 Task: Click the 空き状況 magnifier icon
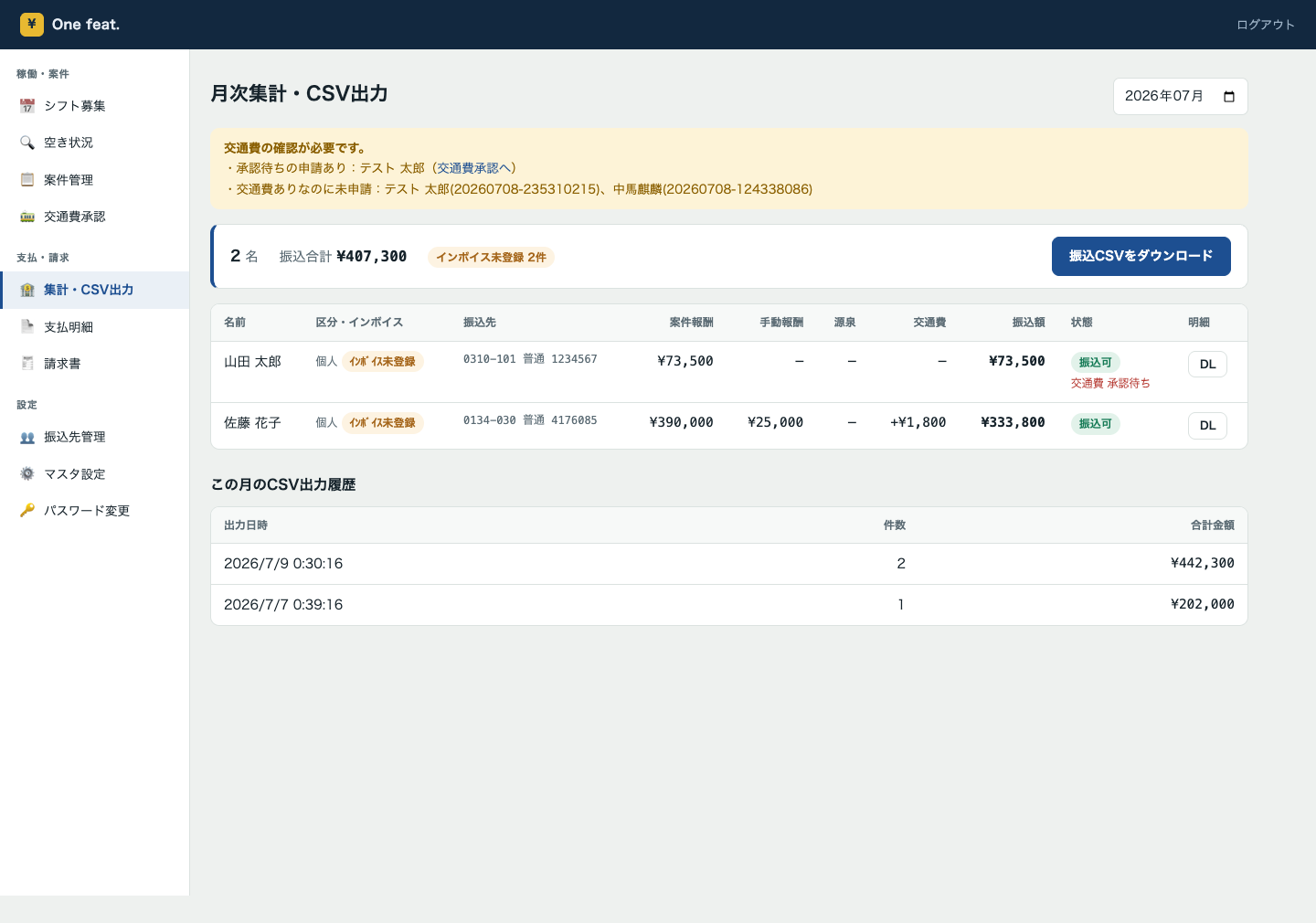27,143
